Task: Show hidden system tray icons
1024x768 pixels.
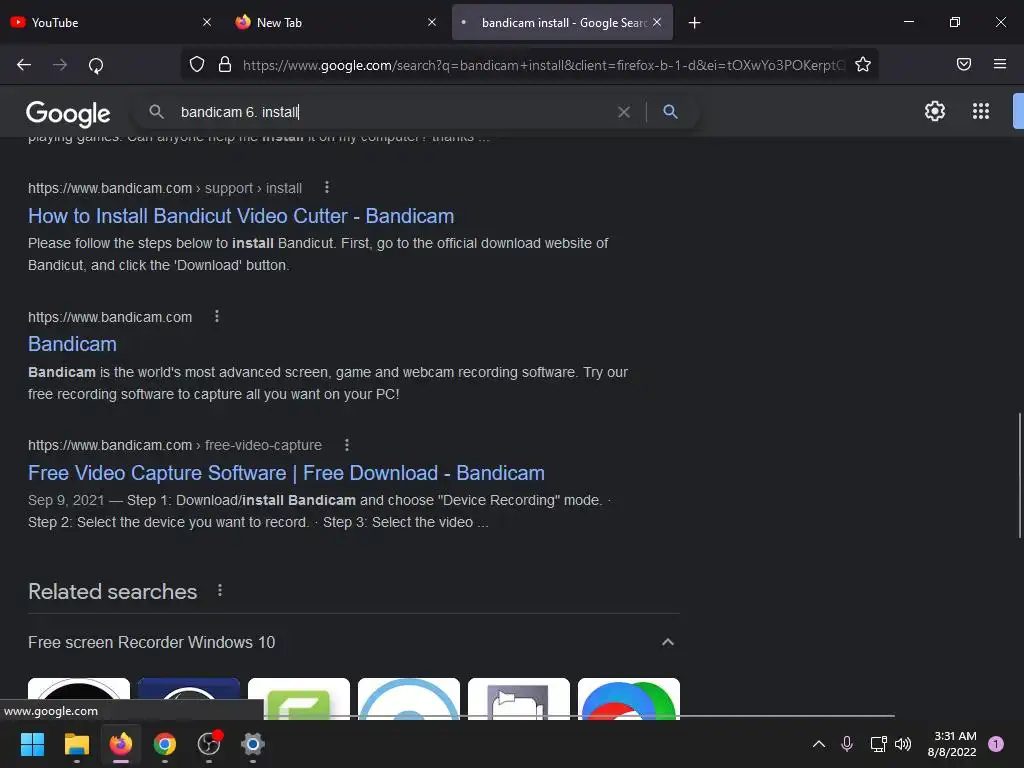Action: 818,744
